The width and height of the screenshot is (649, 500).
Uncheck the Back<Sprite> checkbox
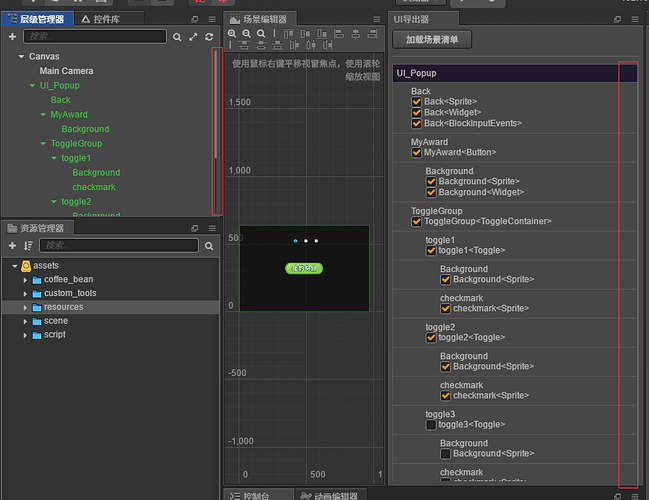click(417, 102)
